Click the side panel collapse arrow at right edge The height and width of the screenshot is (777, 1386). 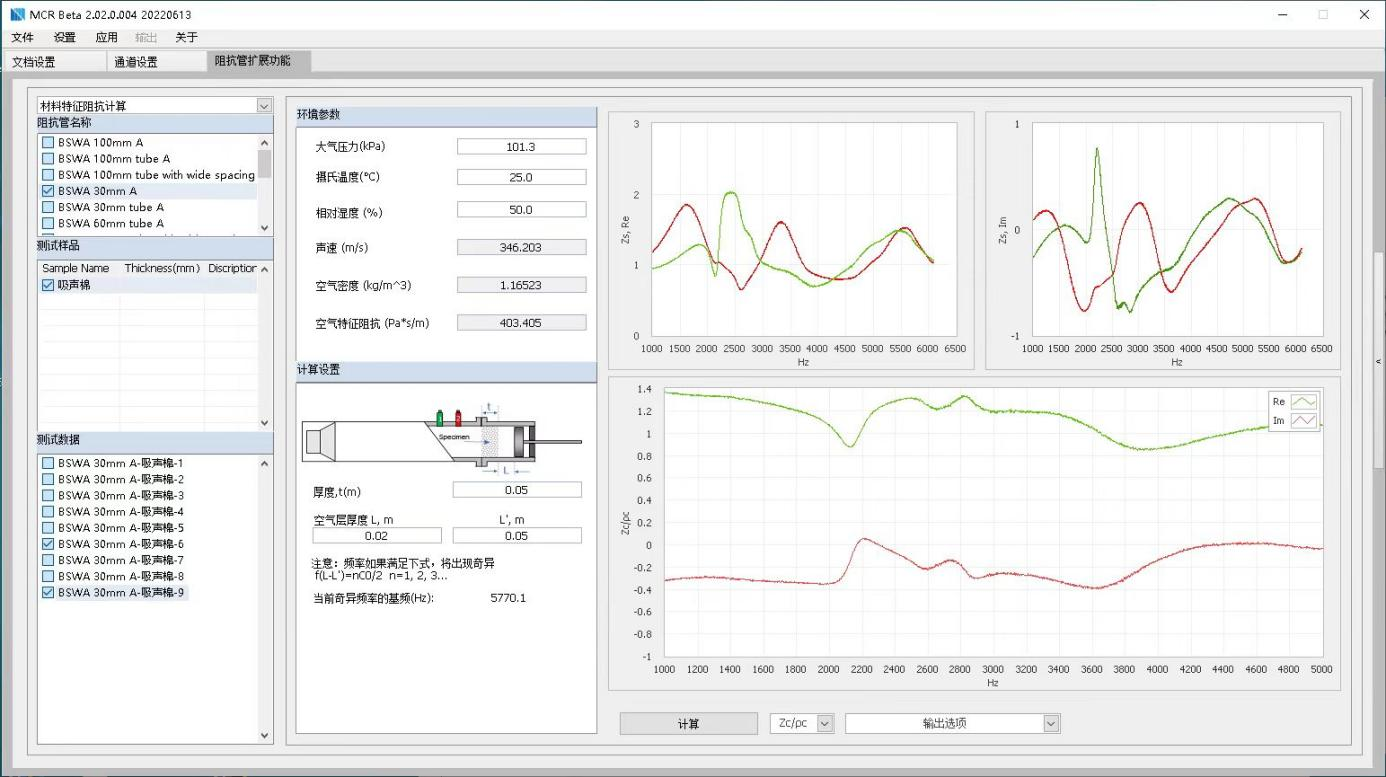tap(1379, 361)
